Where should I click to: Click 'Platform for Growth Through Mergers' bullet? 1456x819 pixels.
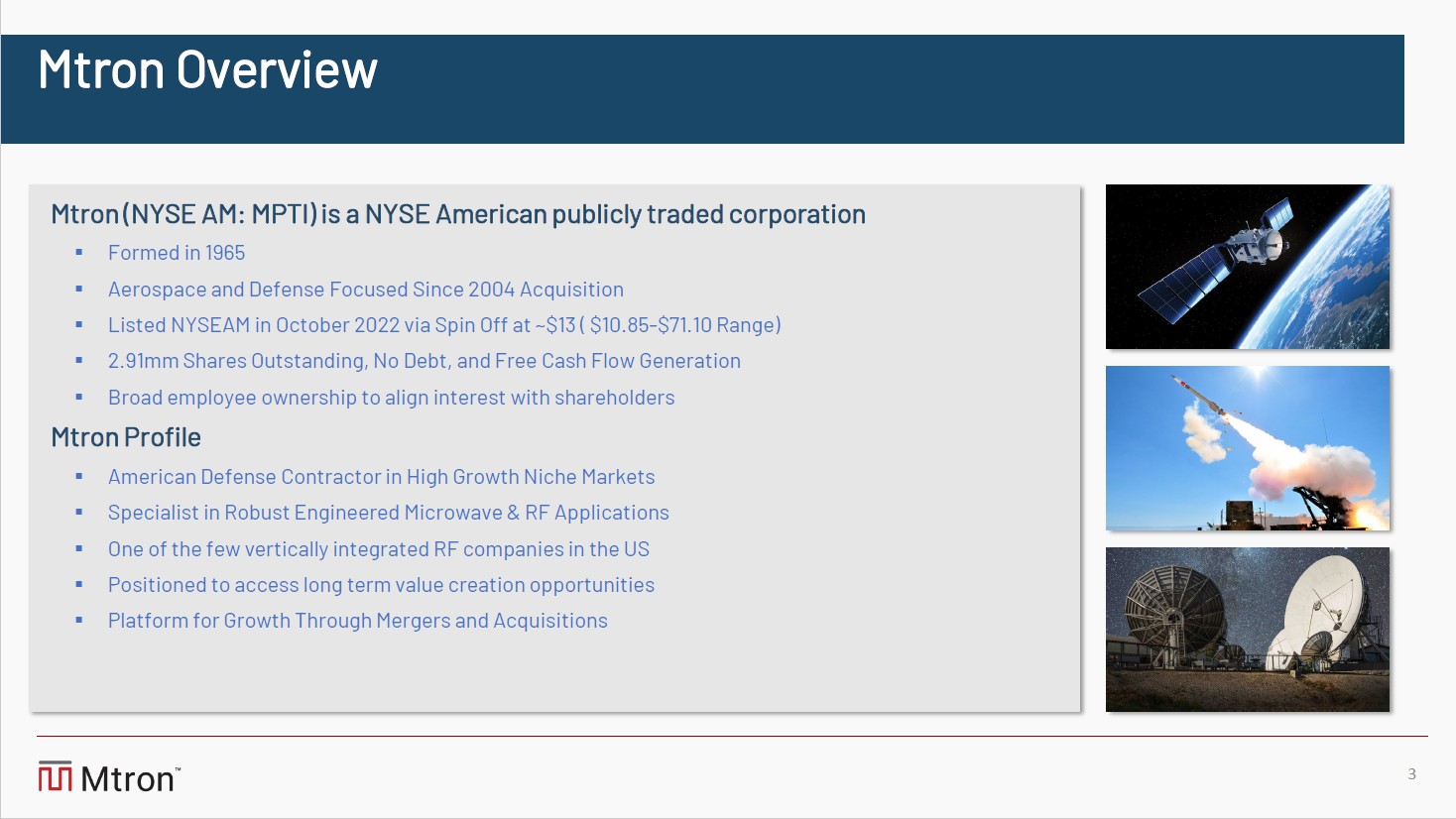(x=357, y=621)
